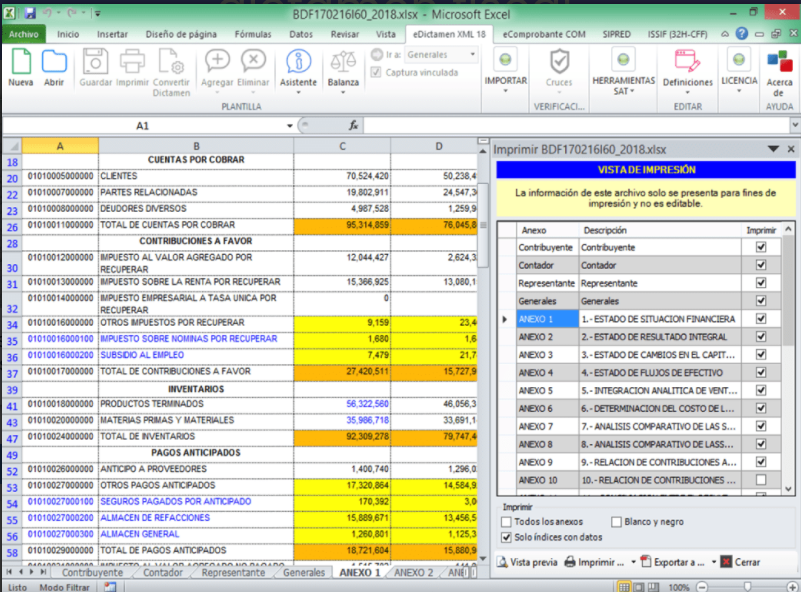Expand the Name Box dropdown arrow
801x592 pixels.
(x=290, y=126)
